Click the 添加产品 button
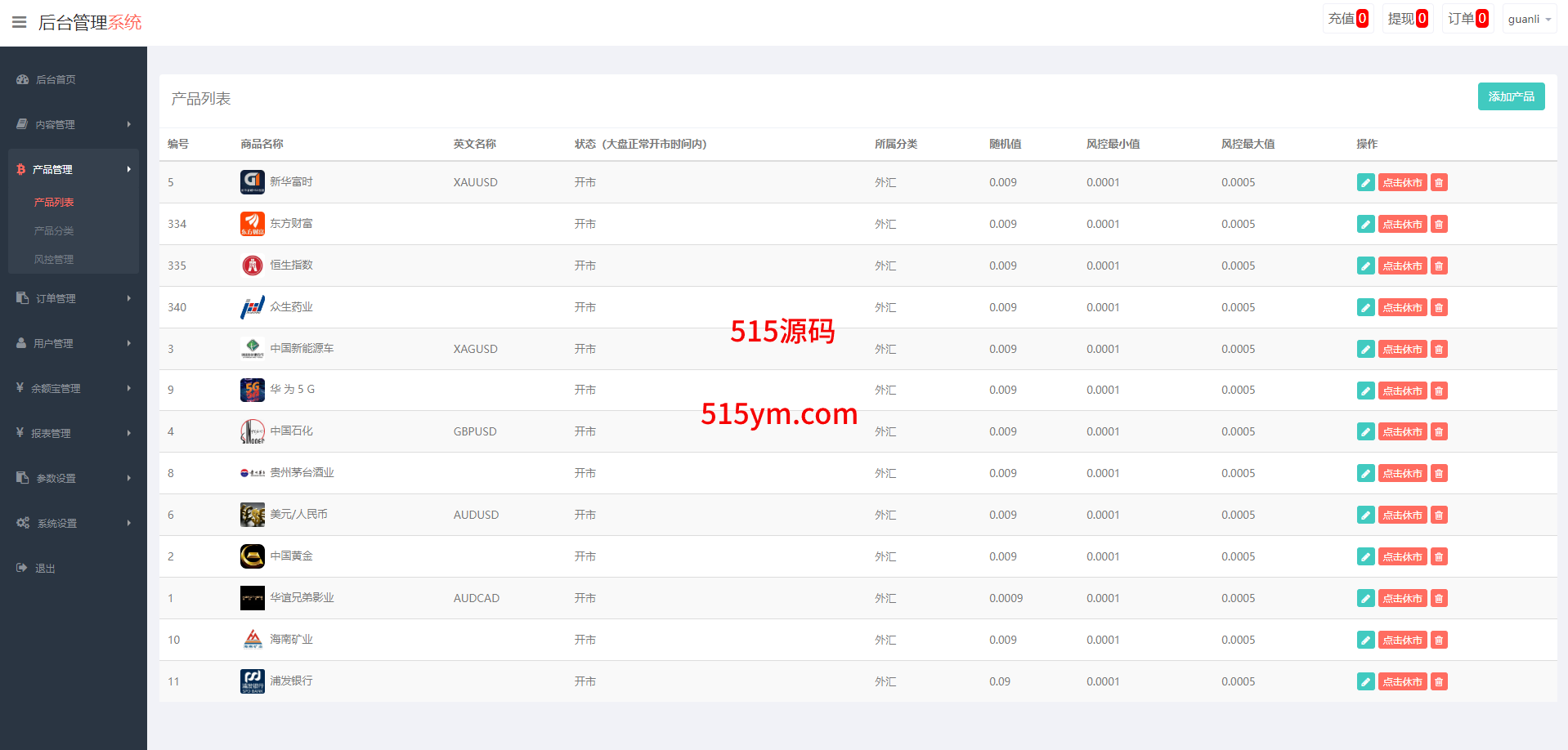 pos(1511,96)
